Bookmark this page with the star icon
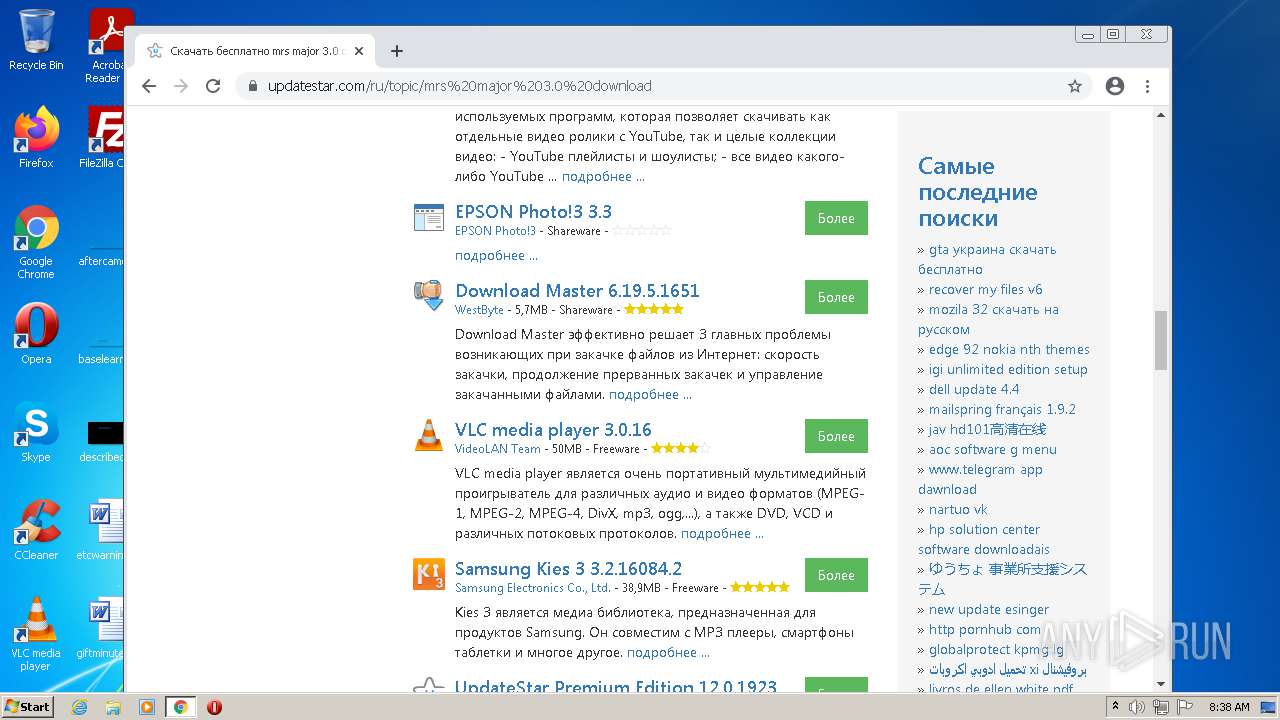Viewport: 1280px width, 720px height. click(x=1075, y=86)
